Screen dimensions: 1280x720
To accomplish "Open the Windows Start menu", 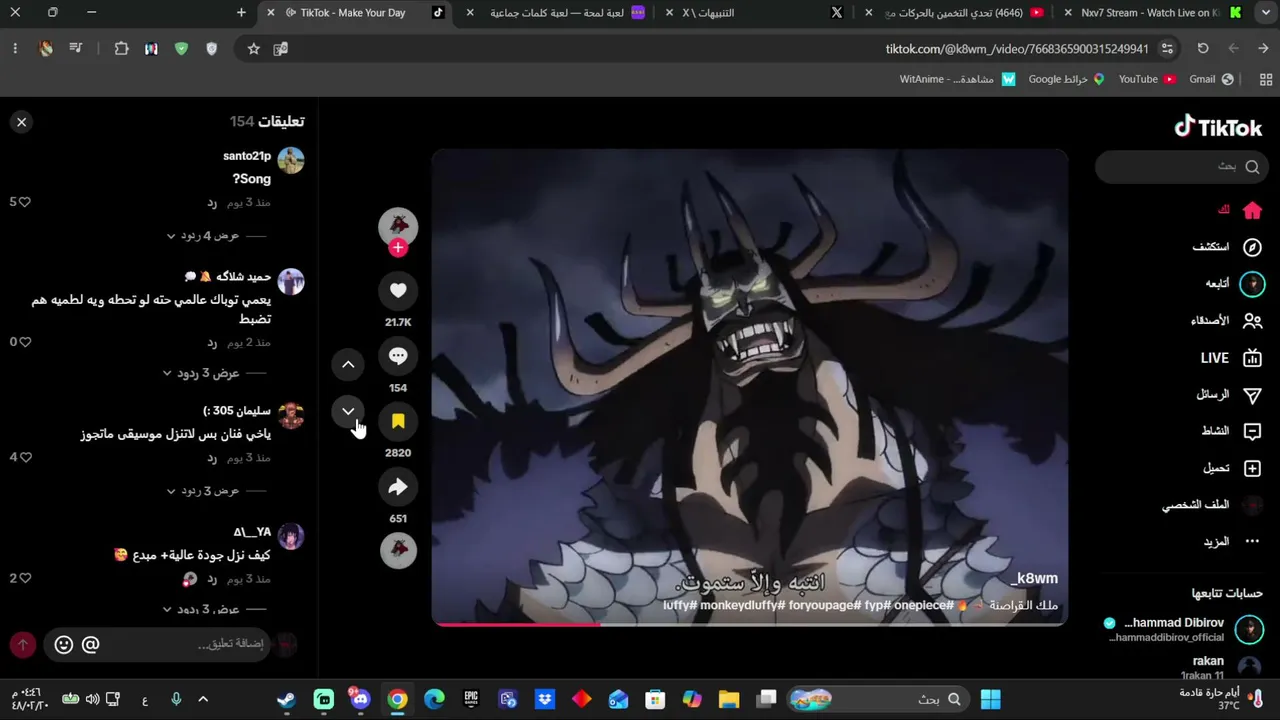I will (991, 699).
